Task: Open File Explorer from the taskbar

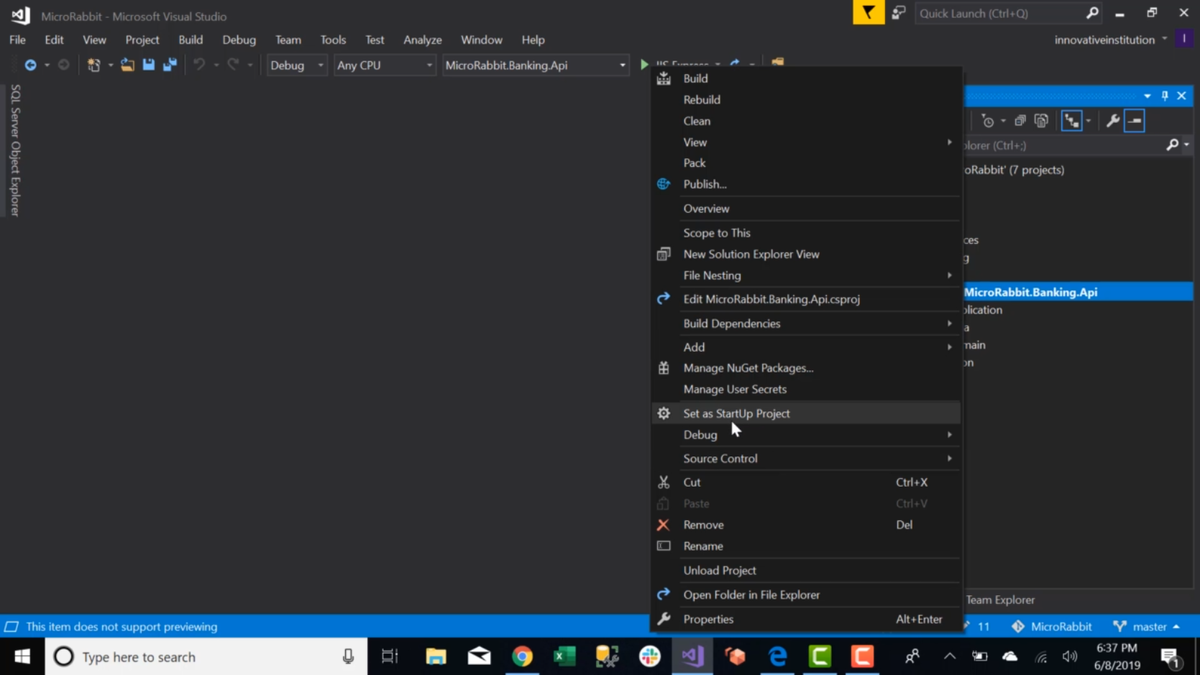Action: [x=436, y=656]
